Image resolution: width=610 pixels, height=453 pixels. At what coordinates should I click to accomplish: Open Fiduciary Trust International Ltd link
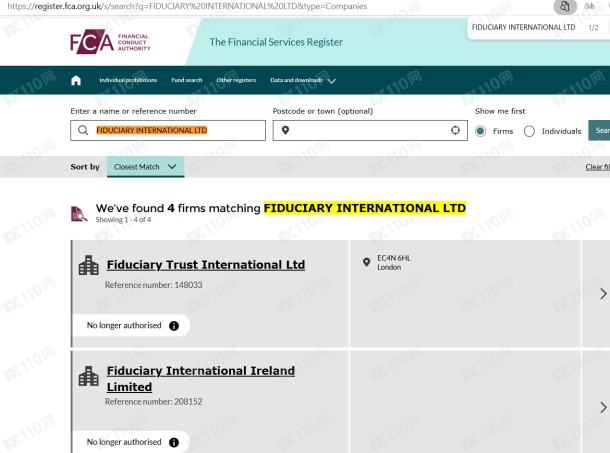206,265
